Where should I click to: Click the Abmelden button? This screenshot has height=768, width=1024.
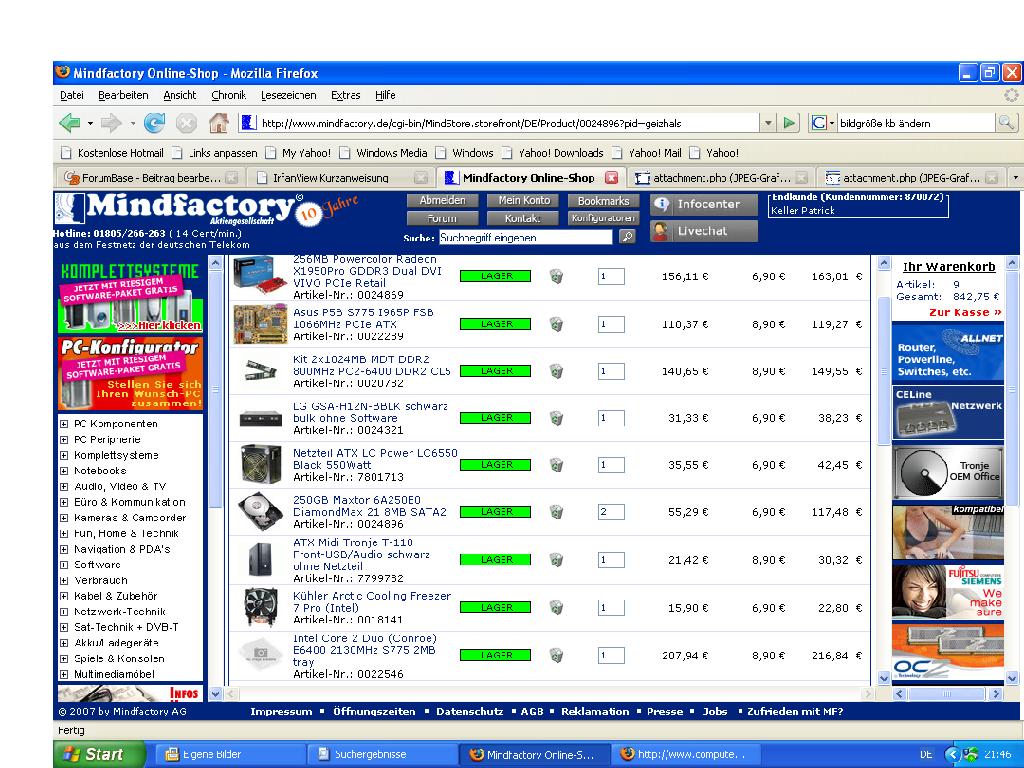tap(443, 200)
